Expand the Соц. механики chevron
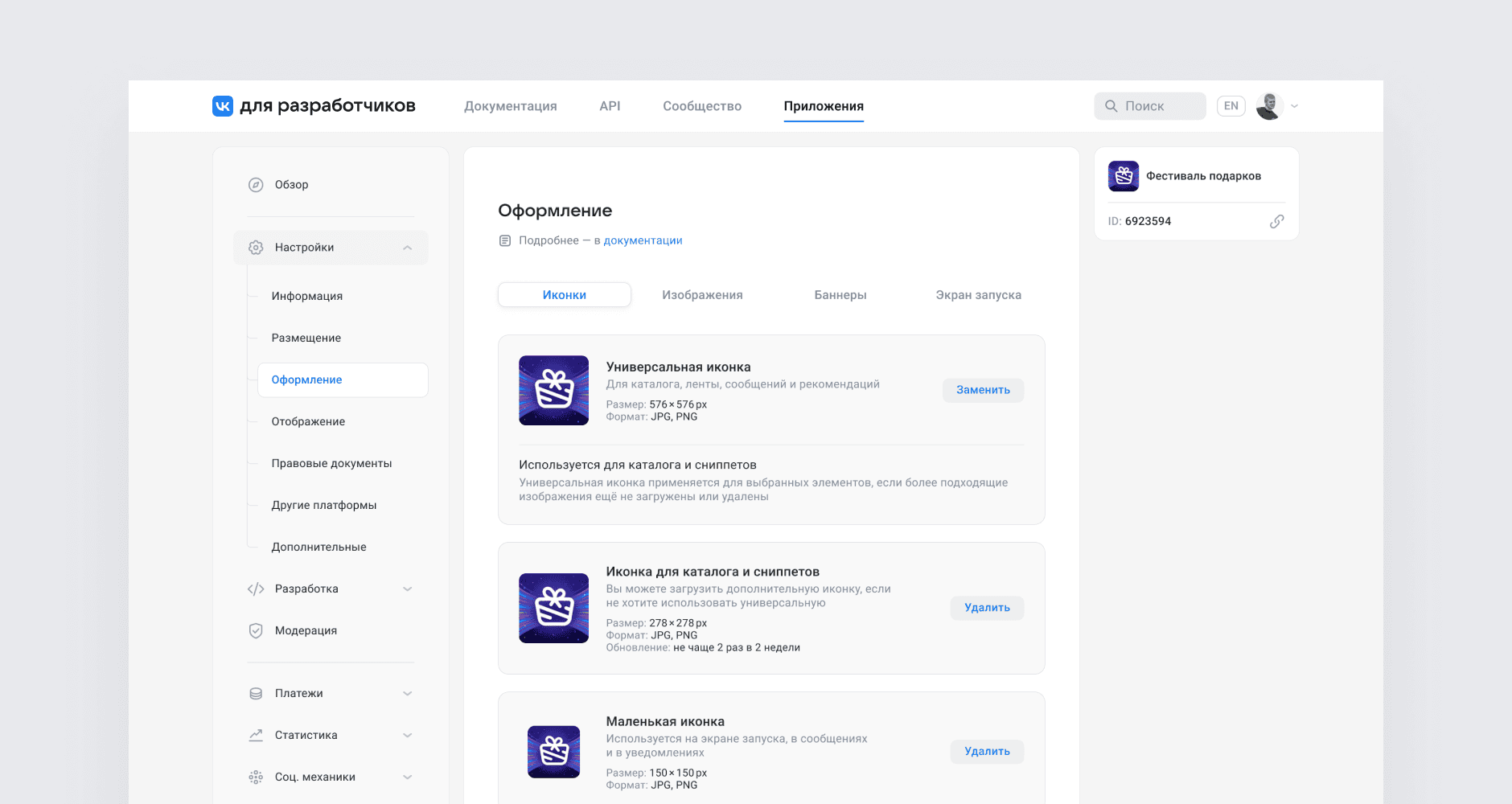Screen dimensions: 1512x804 click(408, 777)
